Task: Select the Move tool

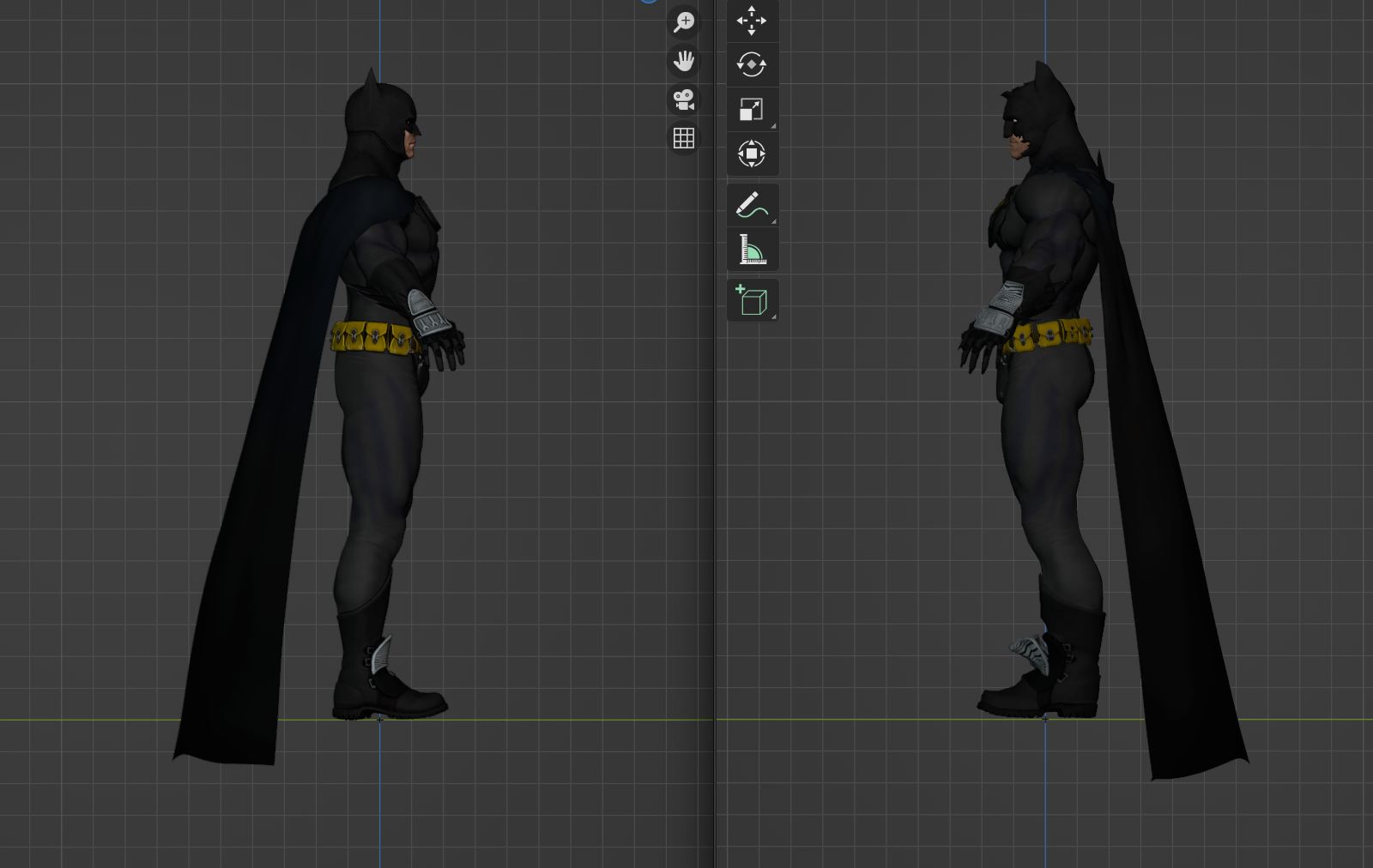Action: (x=752, y=21)
